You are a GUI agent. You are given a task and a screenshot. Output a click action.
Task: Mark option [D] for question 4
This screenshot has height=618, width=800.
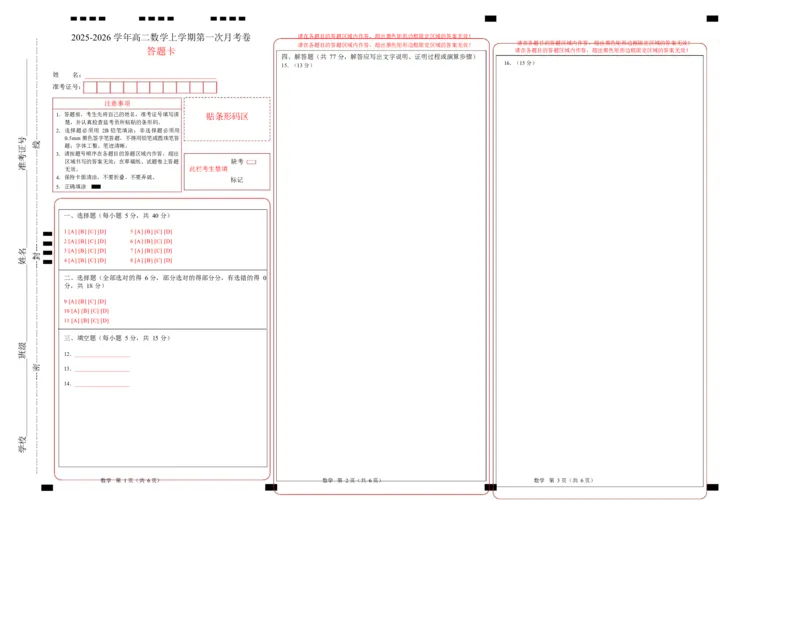102,260
